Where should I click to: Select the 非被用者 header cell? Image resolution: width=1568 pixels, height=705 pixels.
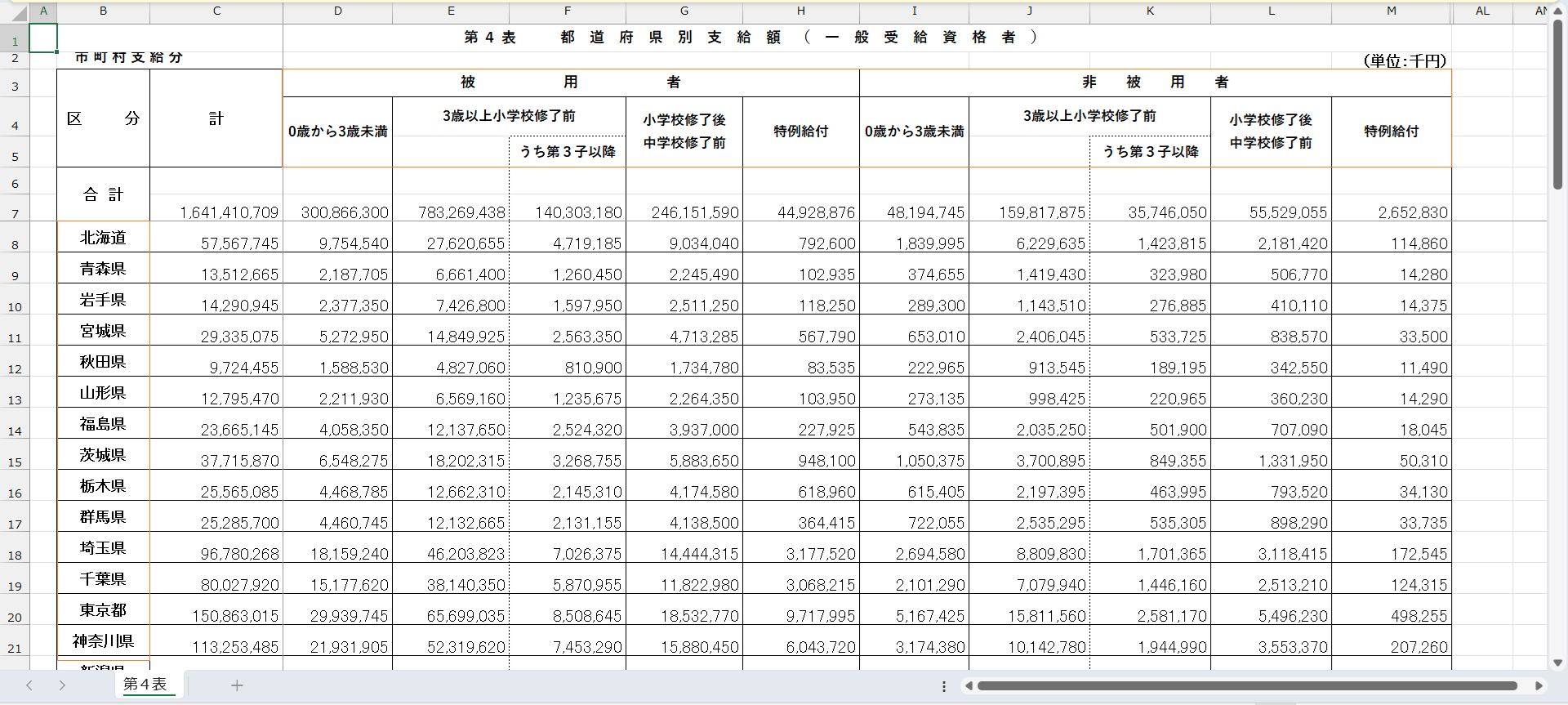(x=1155, y=83)
